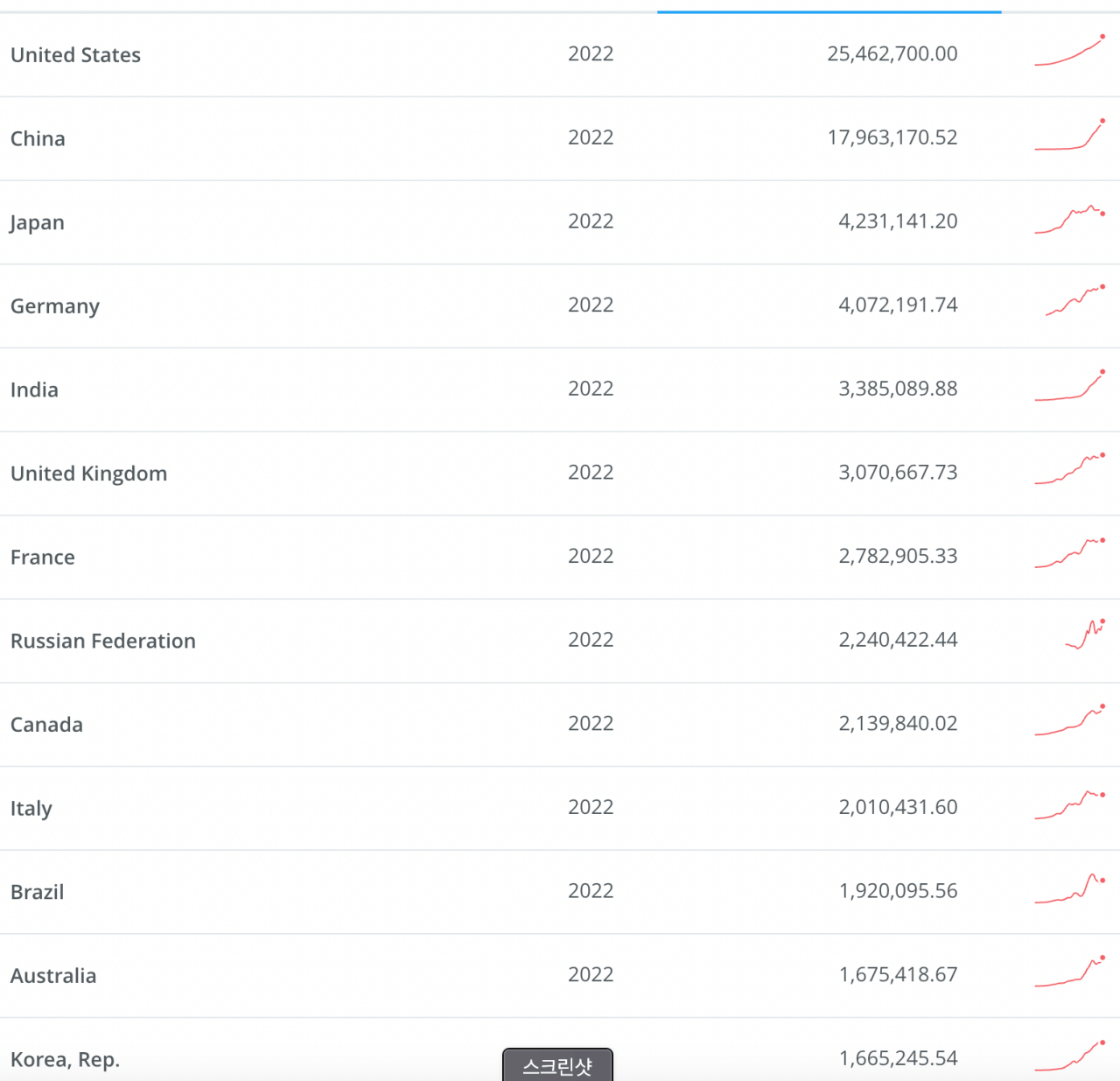Viewport: 1120px width, 1081px height.
Task: Open the Korea, Rep. country link
Action: 65,1060
